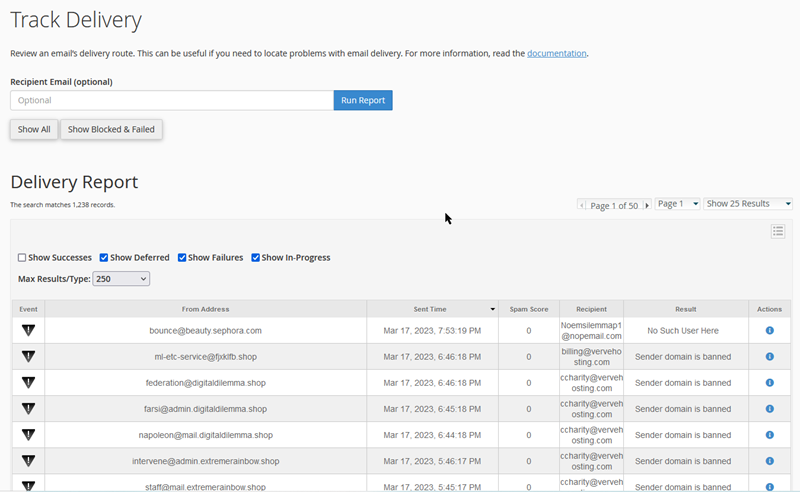Toggle Show In-Progress checkbox

point(255,258)
